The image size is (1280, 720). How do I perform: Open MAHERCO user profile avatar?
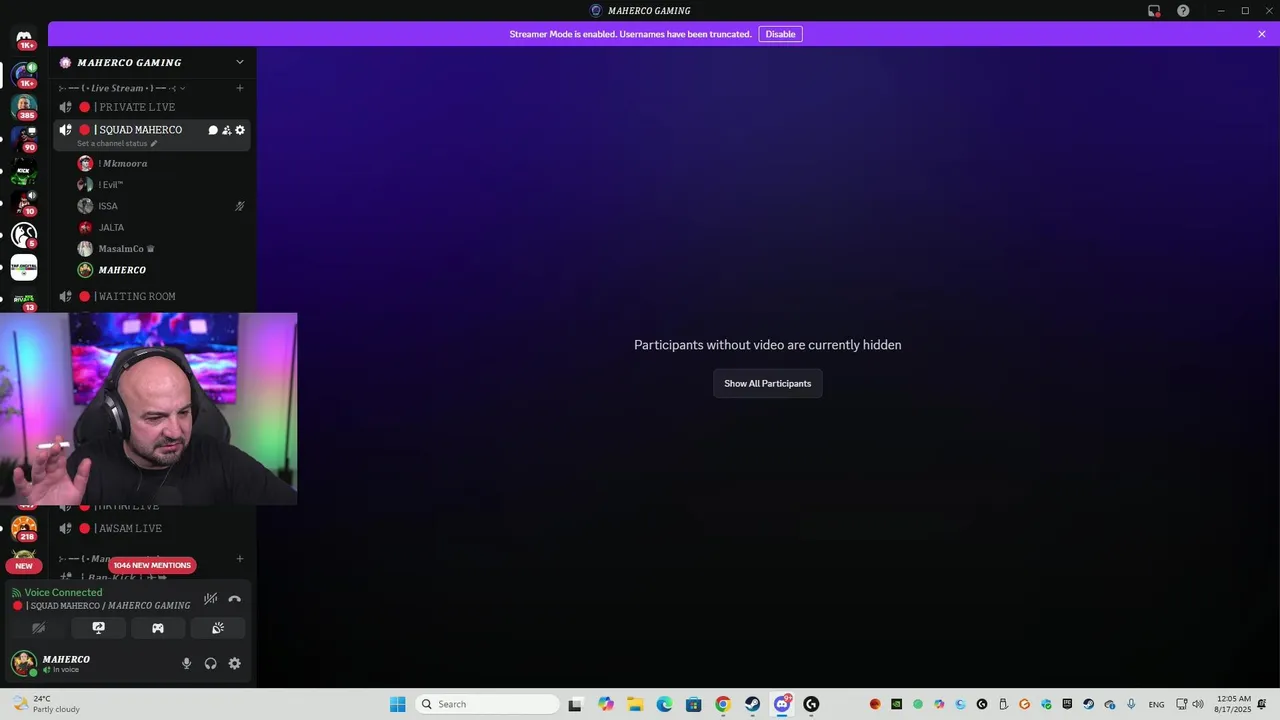point(23,663)
